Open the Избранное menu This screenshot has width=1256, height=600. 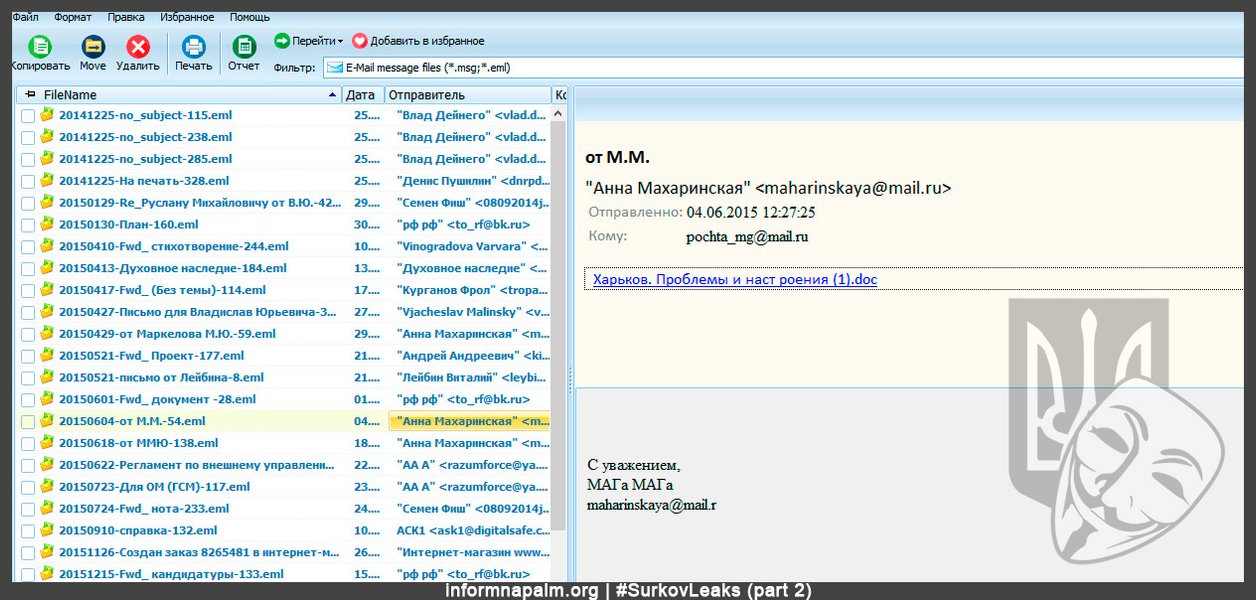186,17
